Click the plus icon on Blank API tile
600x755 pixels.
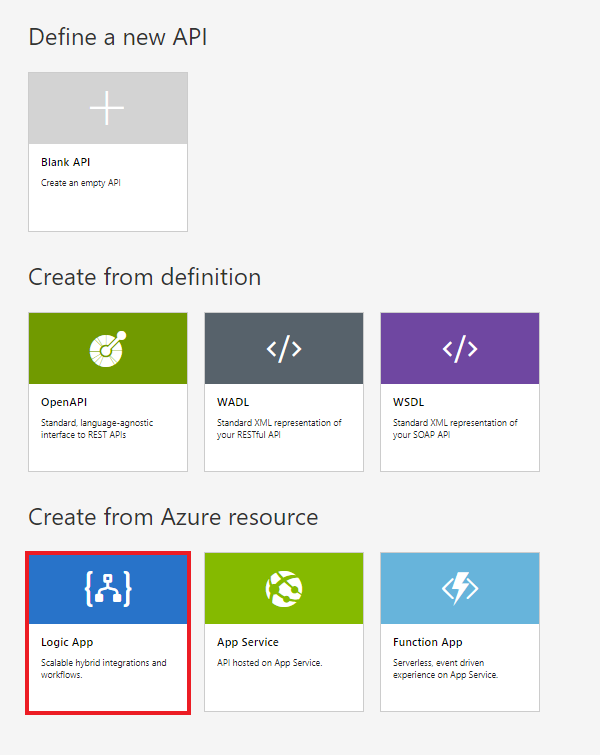click(x=107, y=108)
